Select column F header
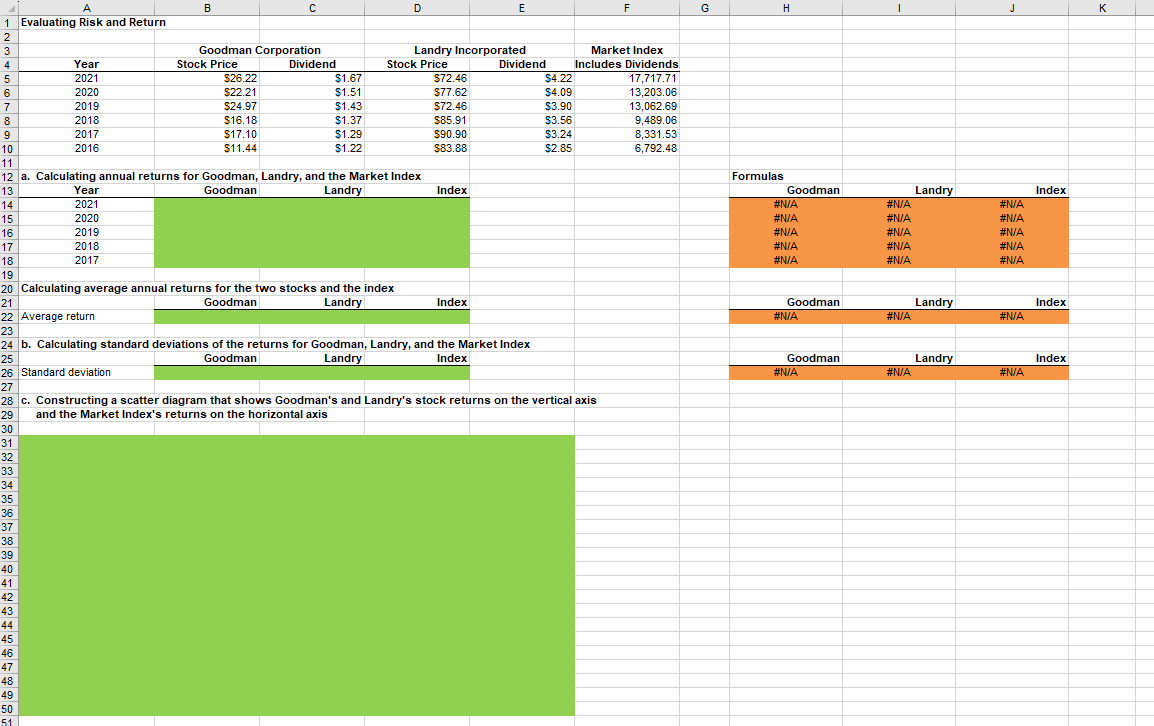Screen dimensions: 1154x726 (x=627, y=8)
